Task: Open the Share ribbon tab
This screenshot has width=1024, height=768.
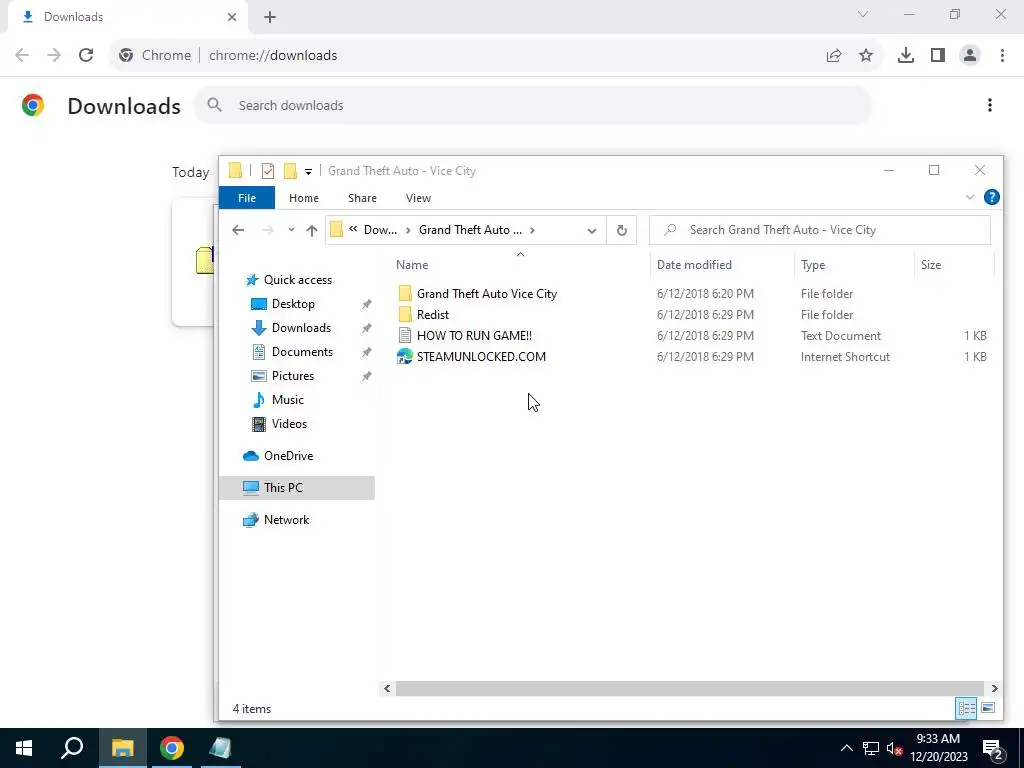Action: click(362, 198)
